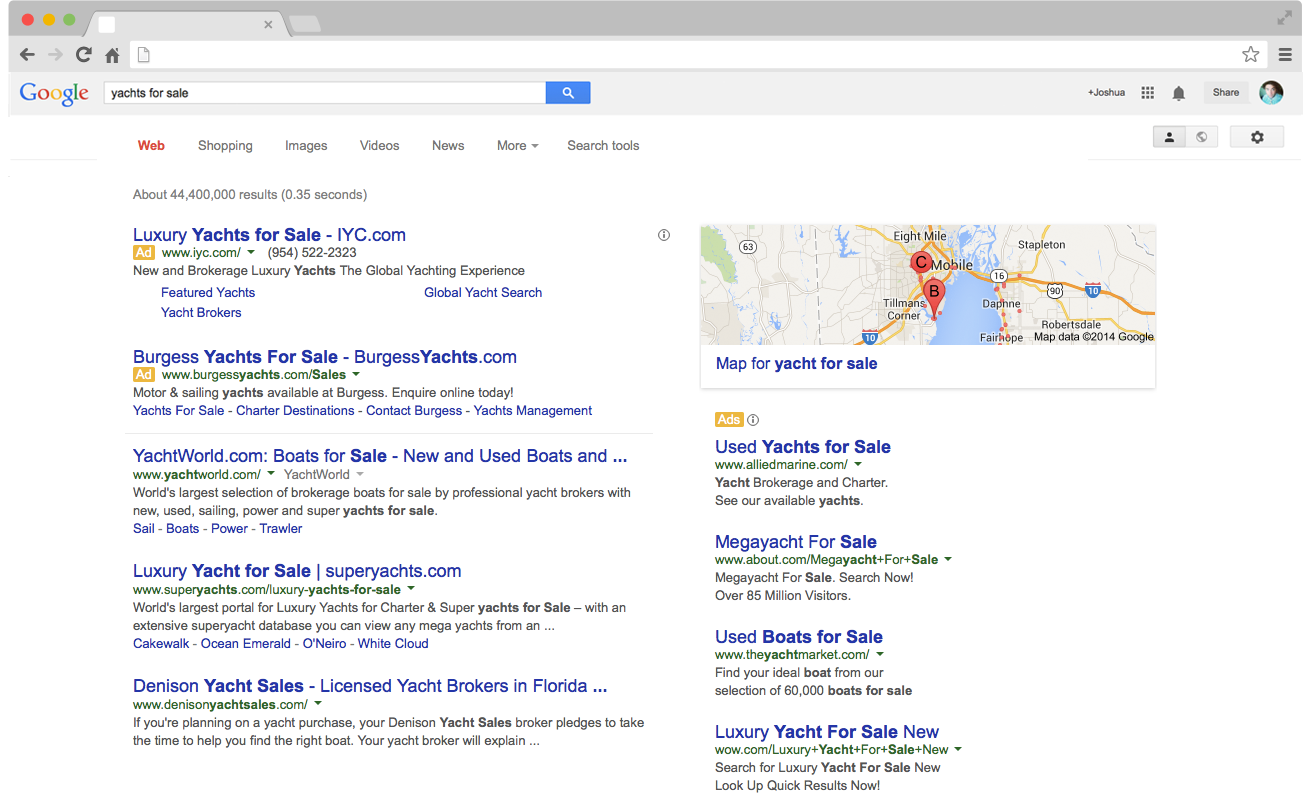Viewport: 1316px width, 809px height.
Task: Click info icon beside the IYC ad
Action: tap(664, 235)
